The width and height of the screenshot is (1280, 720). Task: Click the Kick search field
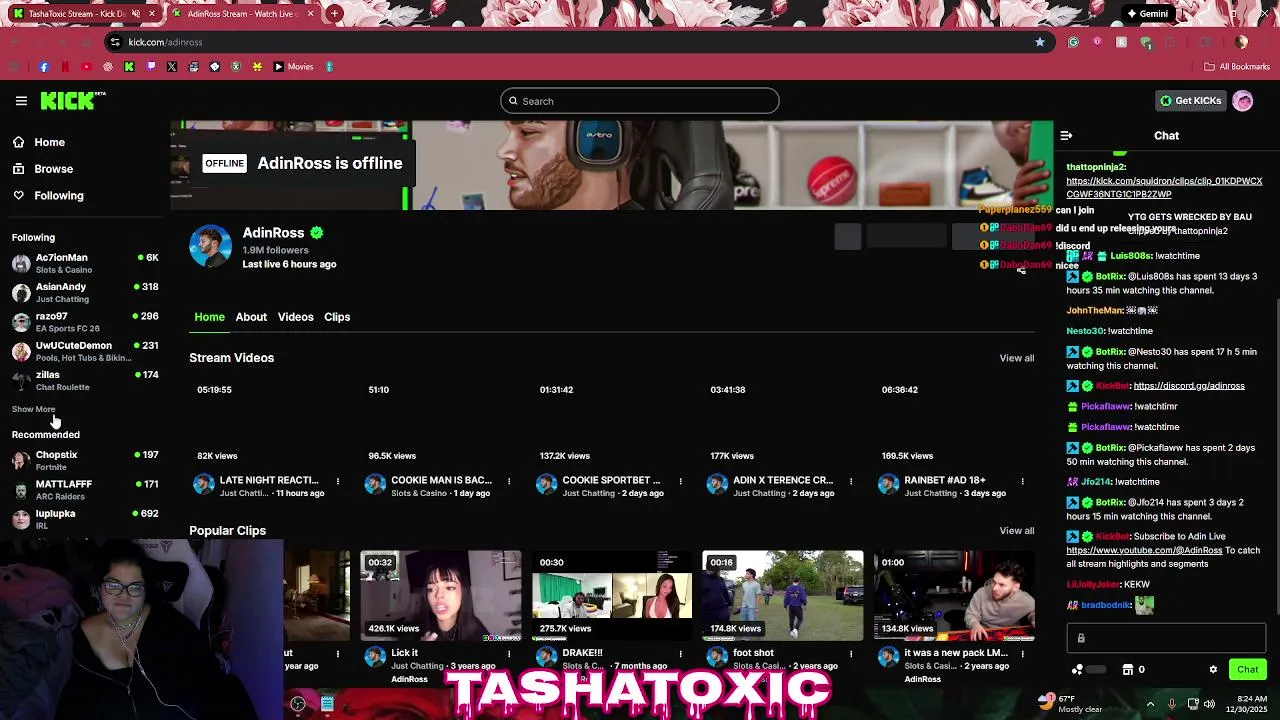point(640,101)
